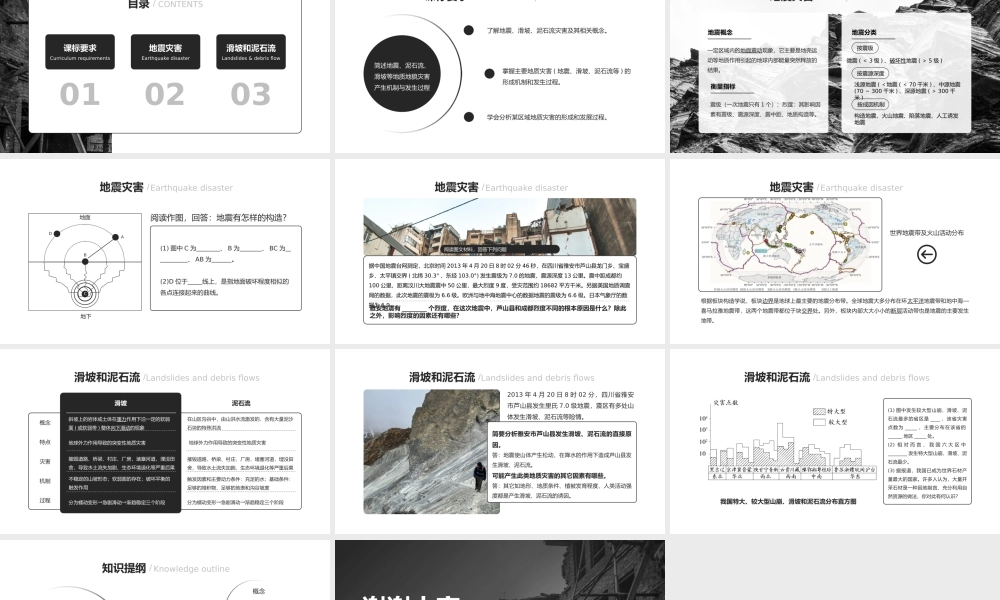Click the large gray number 02

[165, 94]
